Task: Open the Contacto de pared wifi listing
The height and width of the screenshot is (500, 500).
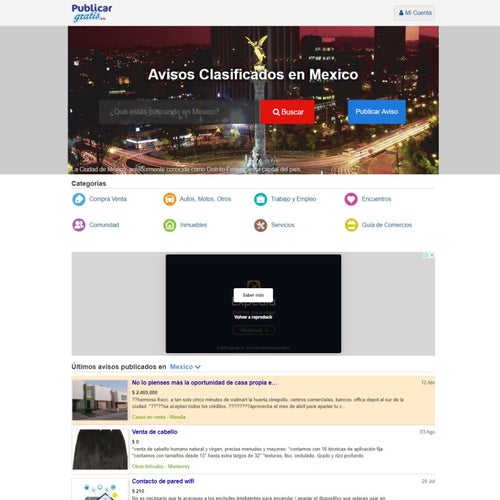Action: [x=163, y=481]
